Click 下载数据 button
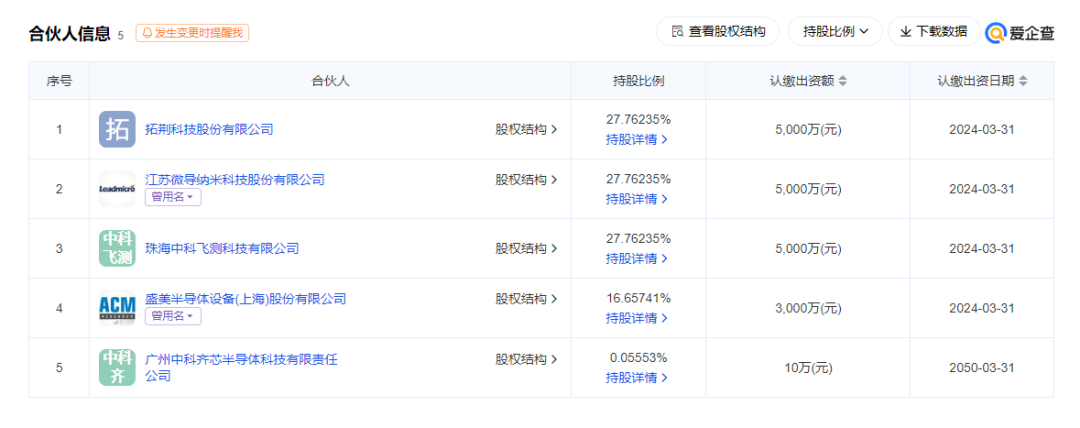This screenshot has width=1080, height=428. 934,32
